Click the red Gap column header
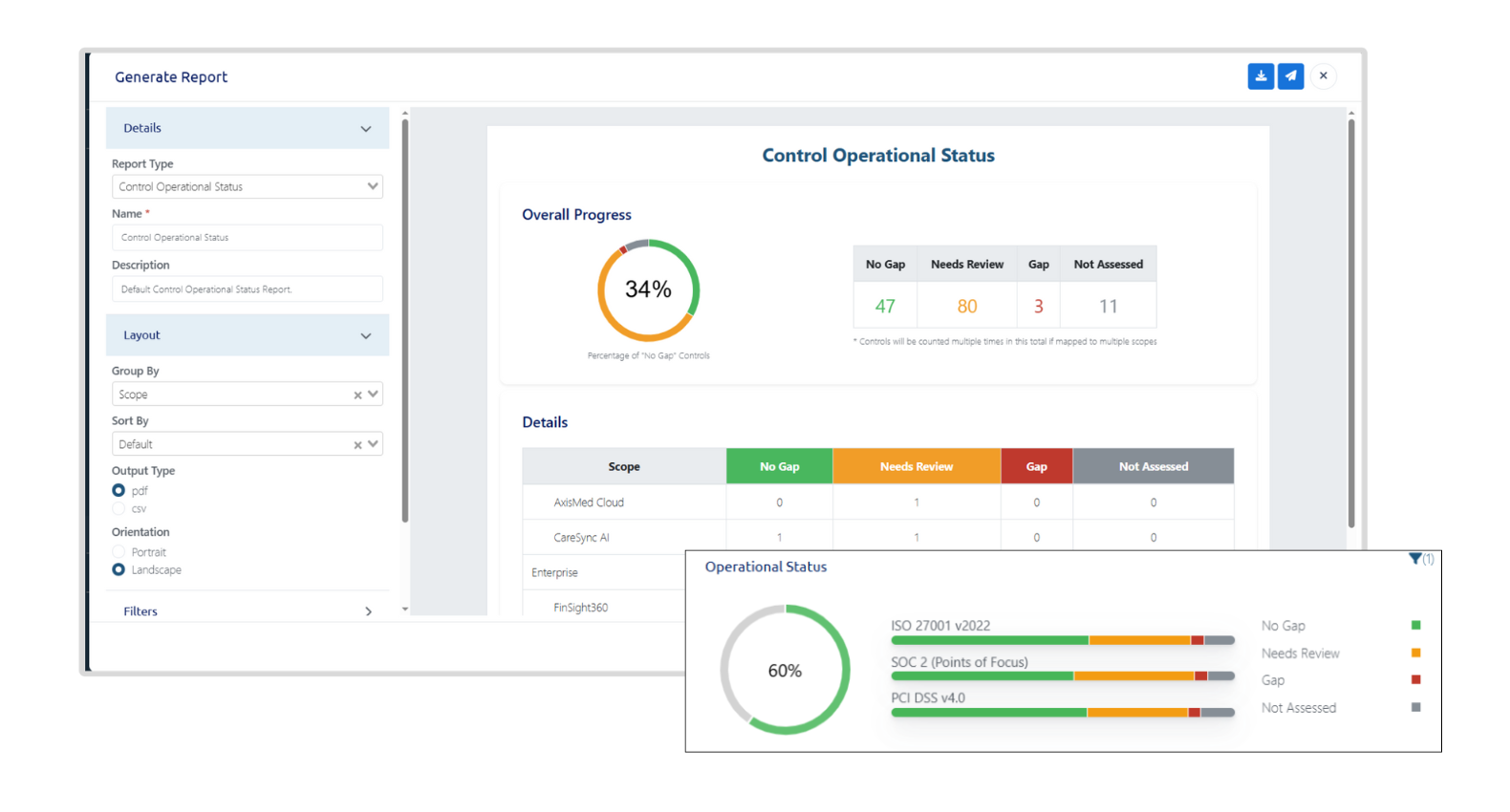1510x812 pixels. coord(1037,466)
